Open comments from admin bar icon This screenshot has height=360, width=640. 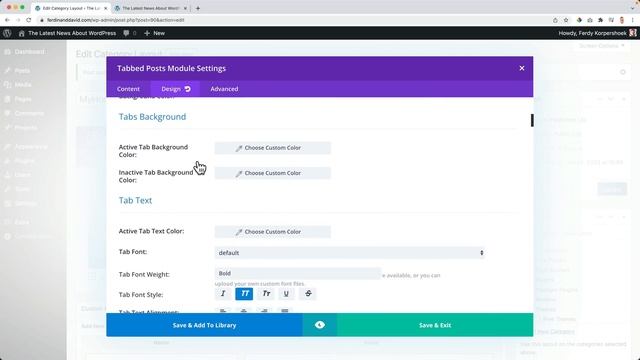coord(130,33)
